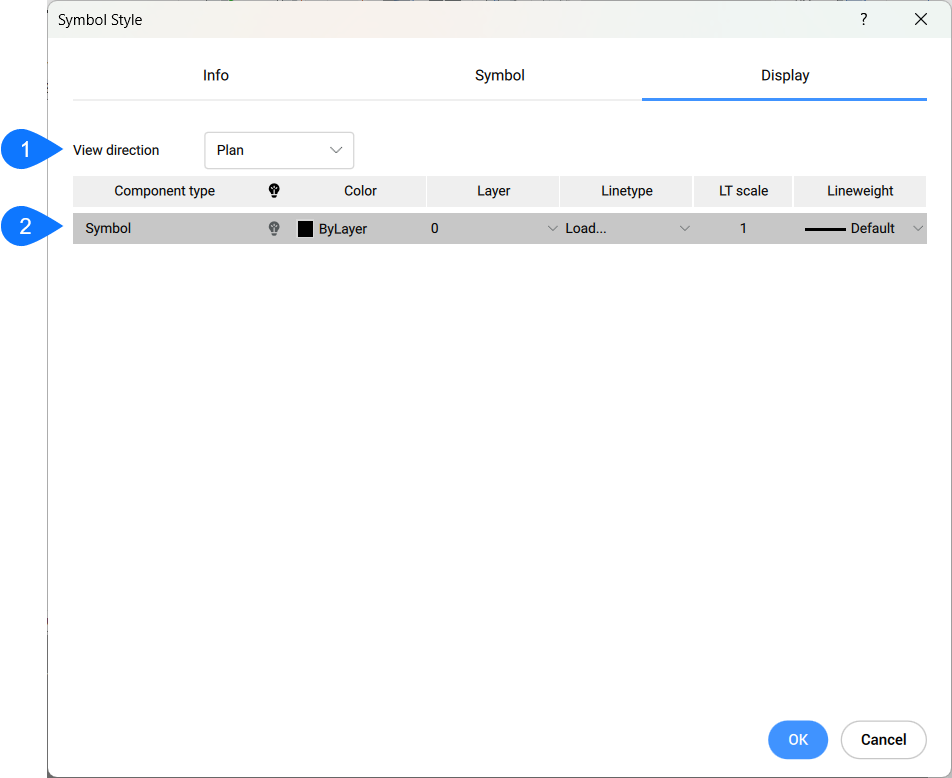Select the Symbol component row name
Screen dimensions: 952x778
(x=108, y=228)
